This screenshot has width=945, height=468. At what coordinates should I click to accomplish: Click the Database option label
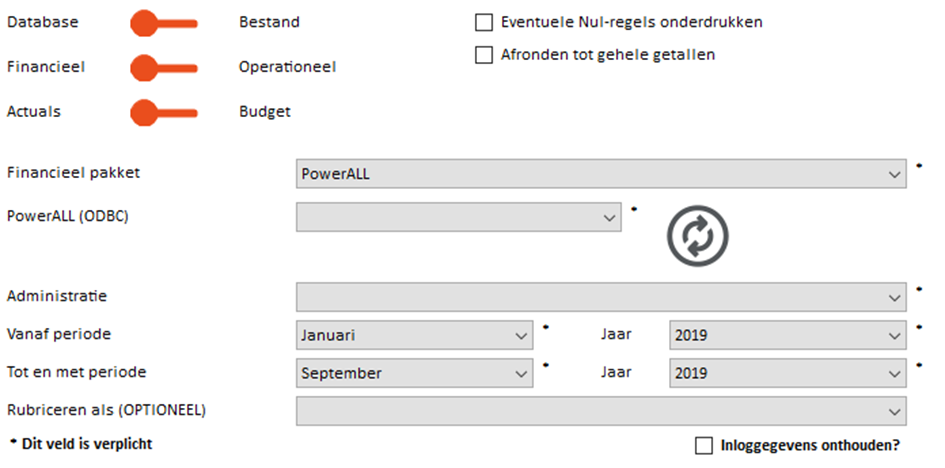pos(43,23)
